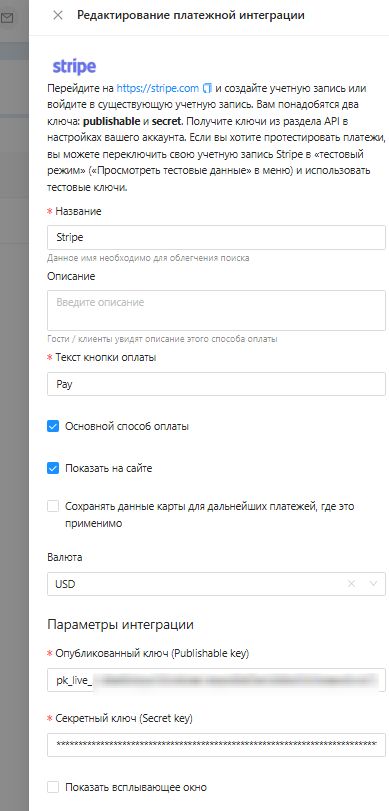Click into the Описание text area
This screenshot has height=811, width=389.
[216, 310]
